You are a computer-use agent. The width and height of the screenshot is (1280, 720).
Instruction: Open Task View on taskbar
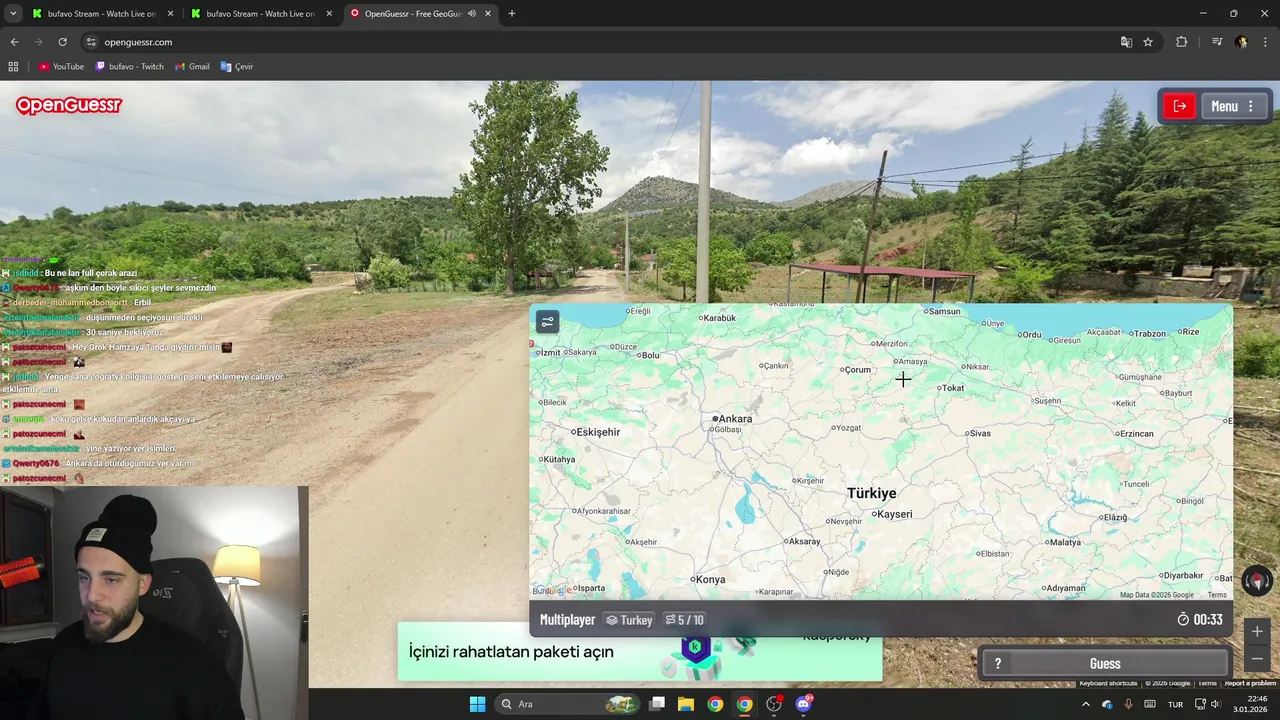point(657,704)
